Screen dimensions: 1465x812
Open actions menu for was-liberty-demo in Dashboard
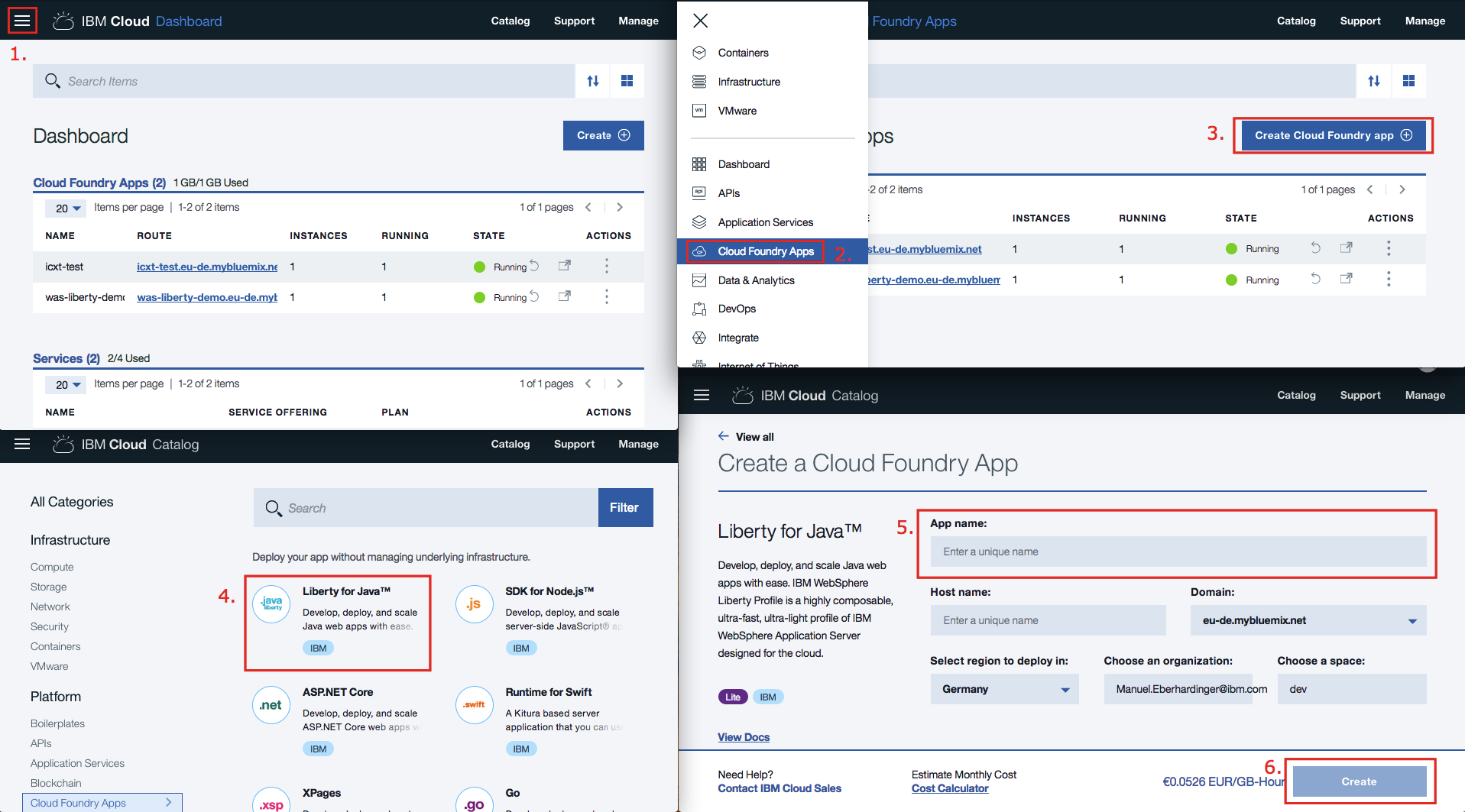pyautogui.click(x=607, y=296)
